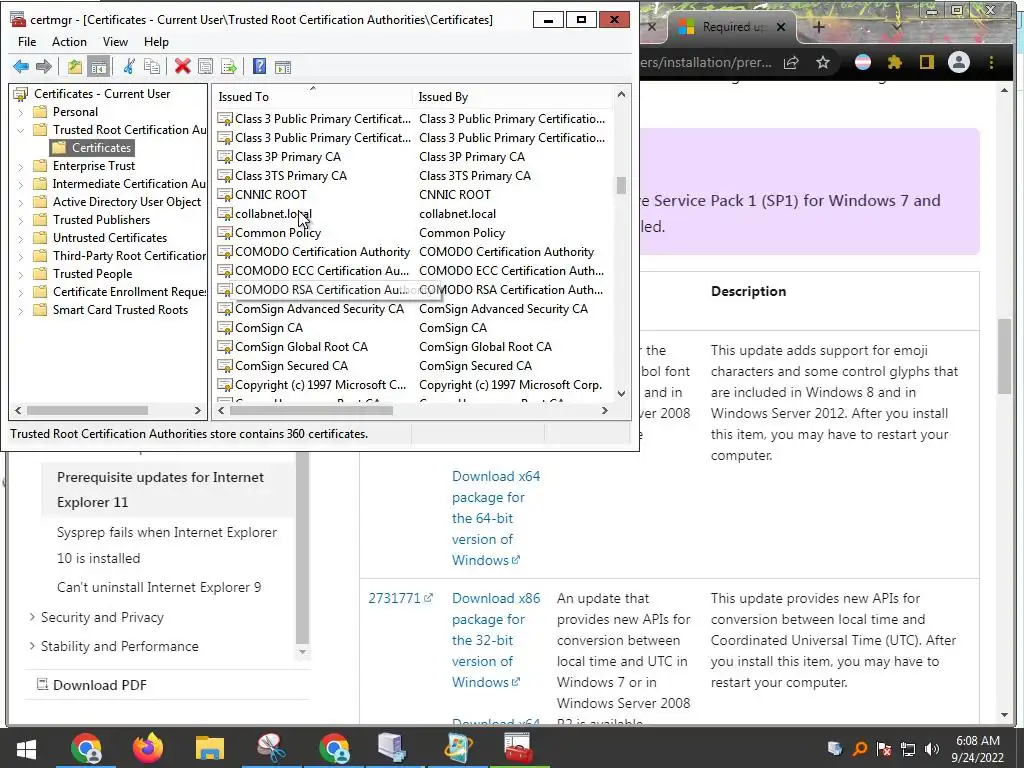The image size is (1024, 768).
Task: Click Download PDF in browser sidebar
Action: pos(92,685)
